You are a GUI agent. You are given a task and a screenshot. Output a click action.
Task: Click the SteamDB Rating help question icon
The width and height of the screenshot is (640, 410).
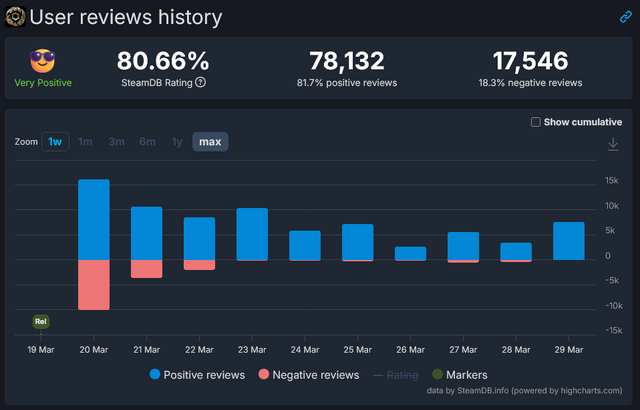pyautogui.click(x=201, y=82)
